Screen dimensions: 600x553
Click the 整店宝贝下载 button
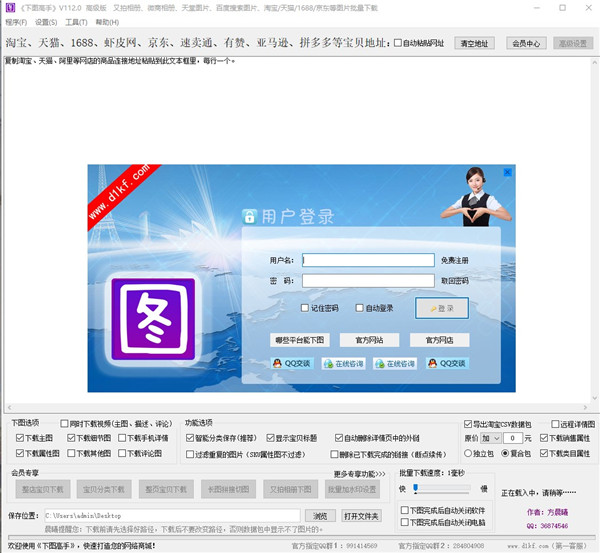pyautogui.click(x=43, y=489)
